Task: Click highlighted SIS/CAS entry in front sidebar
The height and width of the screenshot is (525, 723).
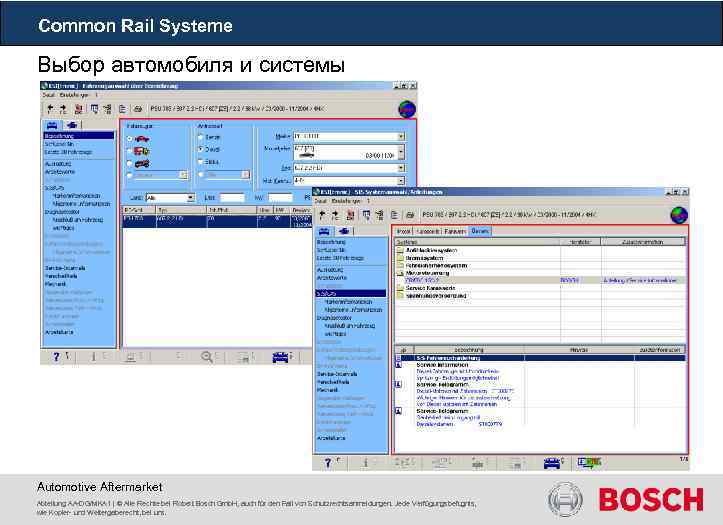Action: pyautogui.click(x=351, y=294)
